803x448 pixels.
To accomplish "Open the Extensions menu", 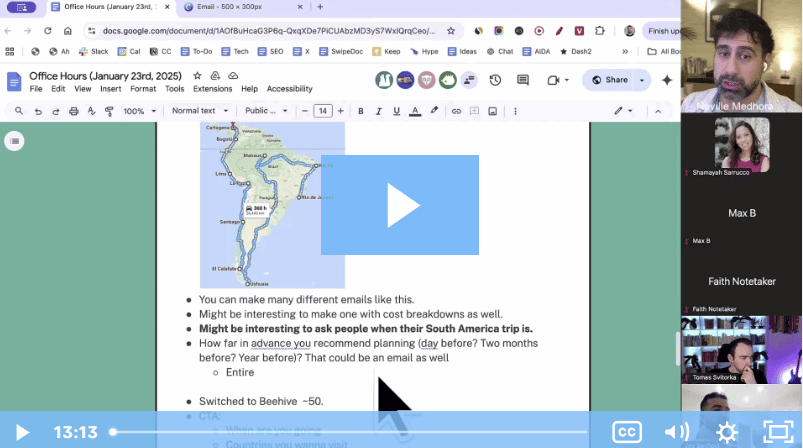I will tap(212, 89).
